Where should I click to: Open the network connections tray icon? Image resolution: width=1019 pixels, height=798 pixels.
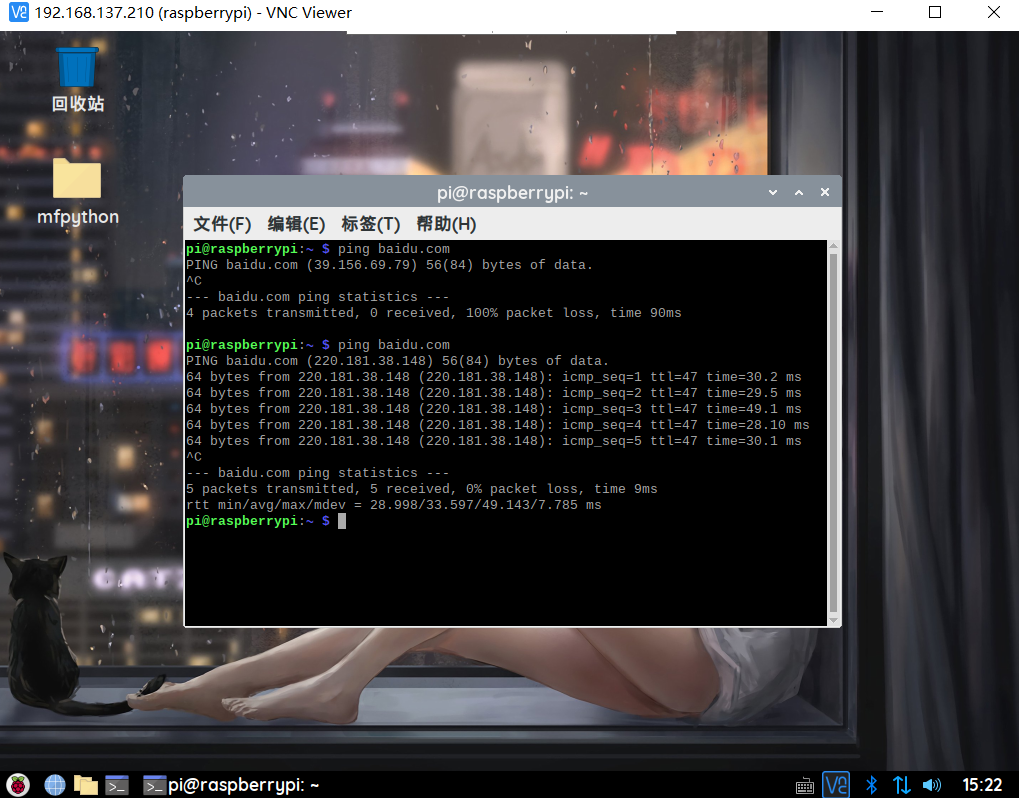point(901,785)
